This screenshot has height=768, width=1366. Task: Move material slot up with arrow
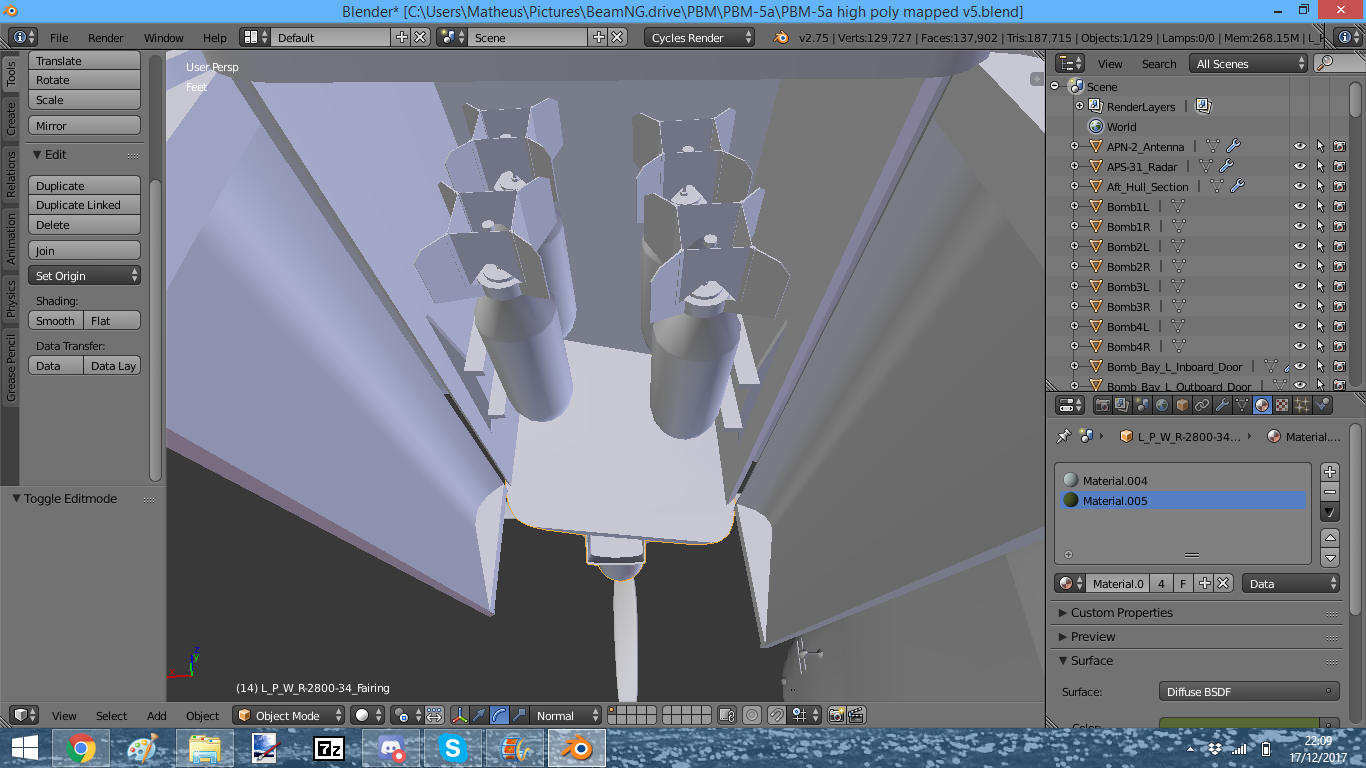(1330, 538)
